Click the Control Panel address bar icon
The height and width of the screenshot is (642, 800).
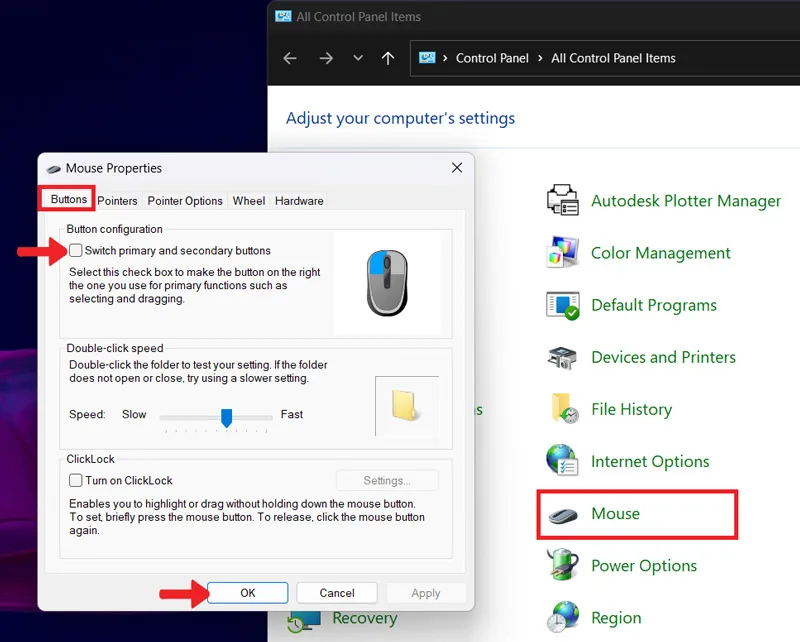coord(427,58)
